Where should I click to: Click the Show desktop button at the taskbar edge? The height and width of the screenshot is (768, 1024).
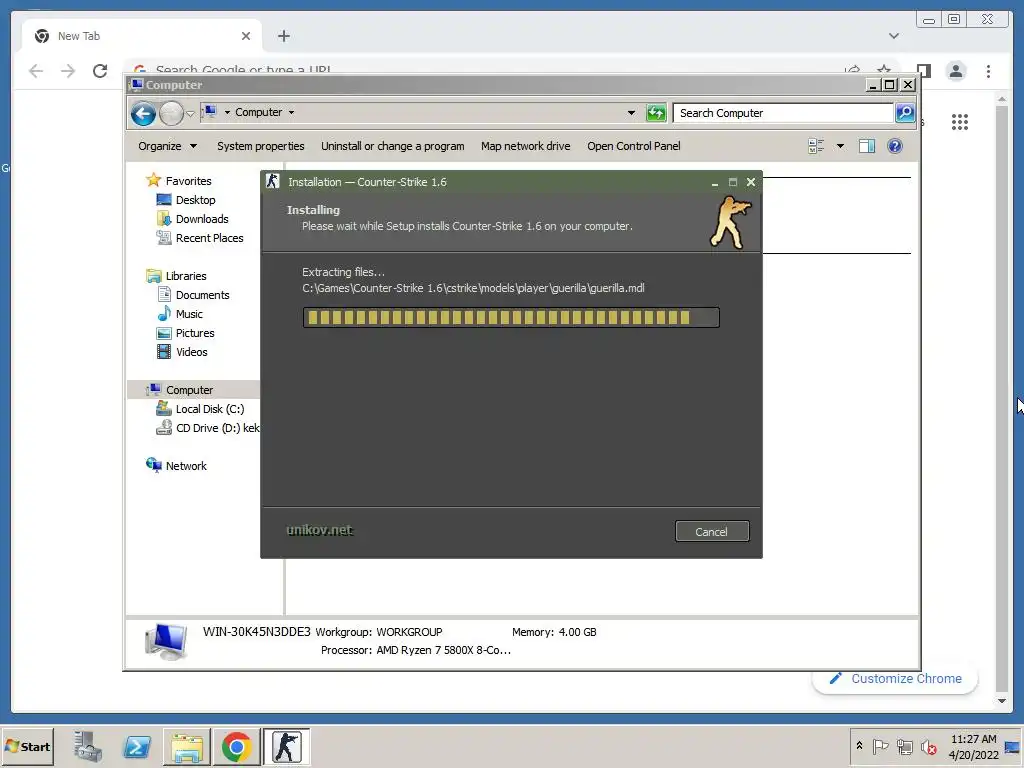1013,746
